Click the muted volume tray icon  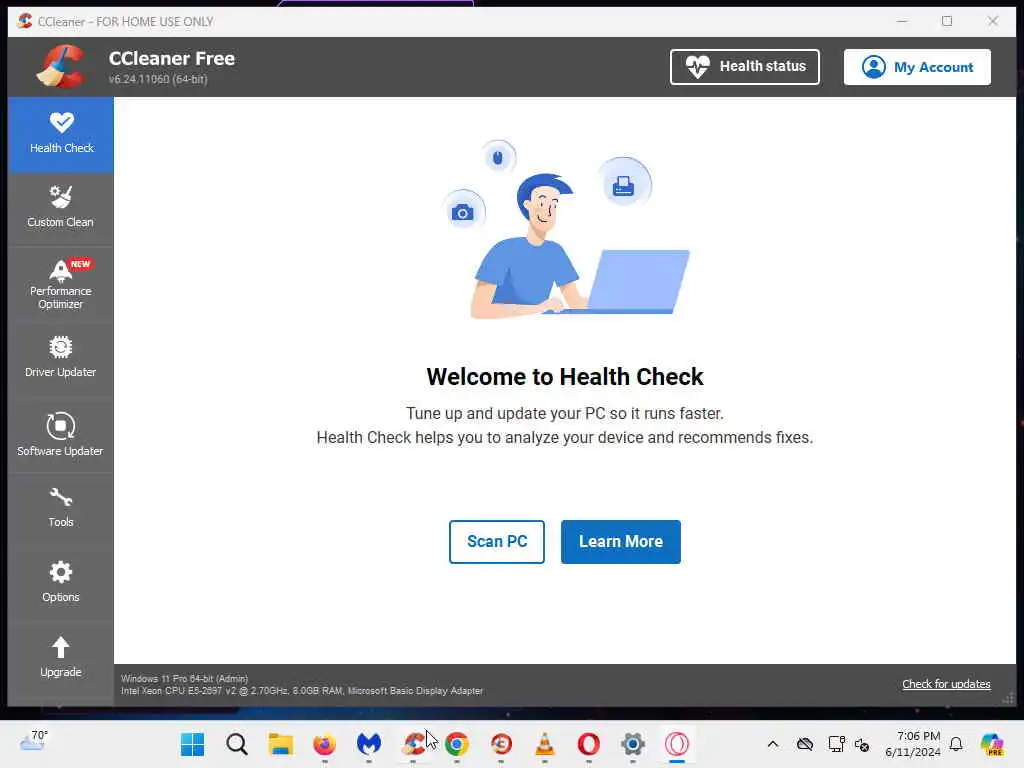861,744
